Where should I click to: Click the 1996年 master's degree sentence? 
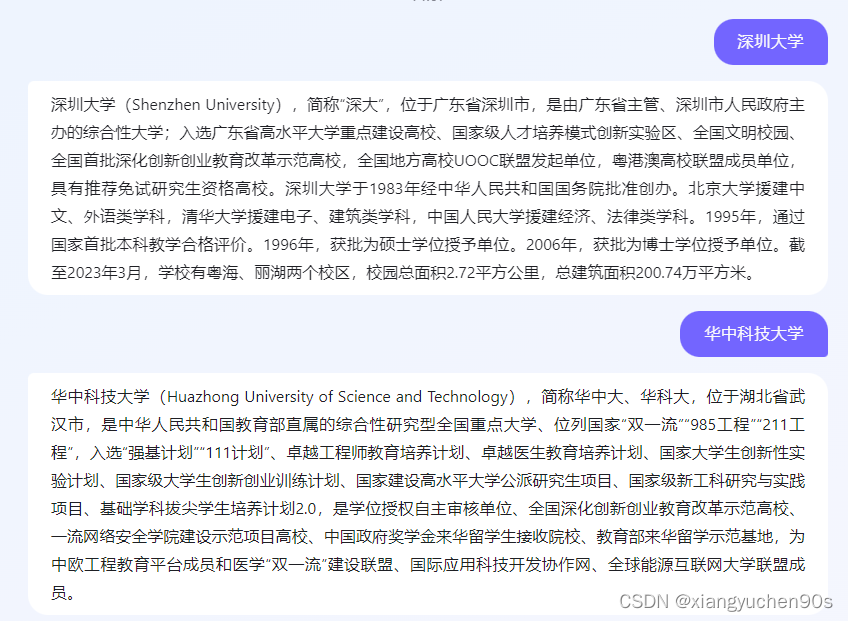click(387, 245)
